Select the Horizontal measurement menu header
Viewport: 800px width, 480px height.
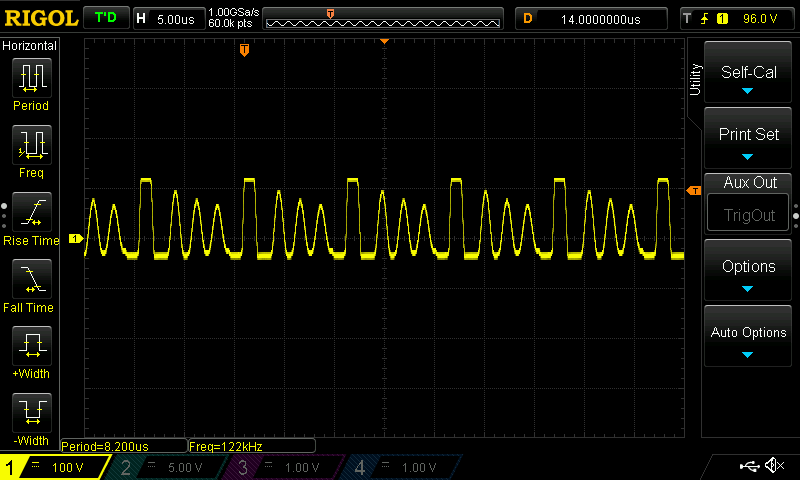coord(30,46)
